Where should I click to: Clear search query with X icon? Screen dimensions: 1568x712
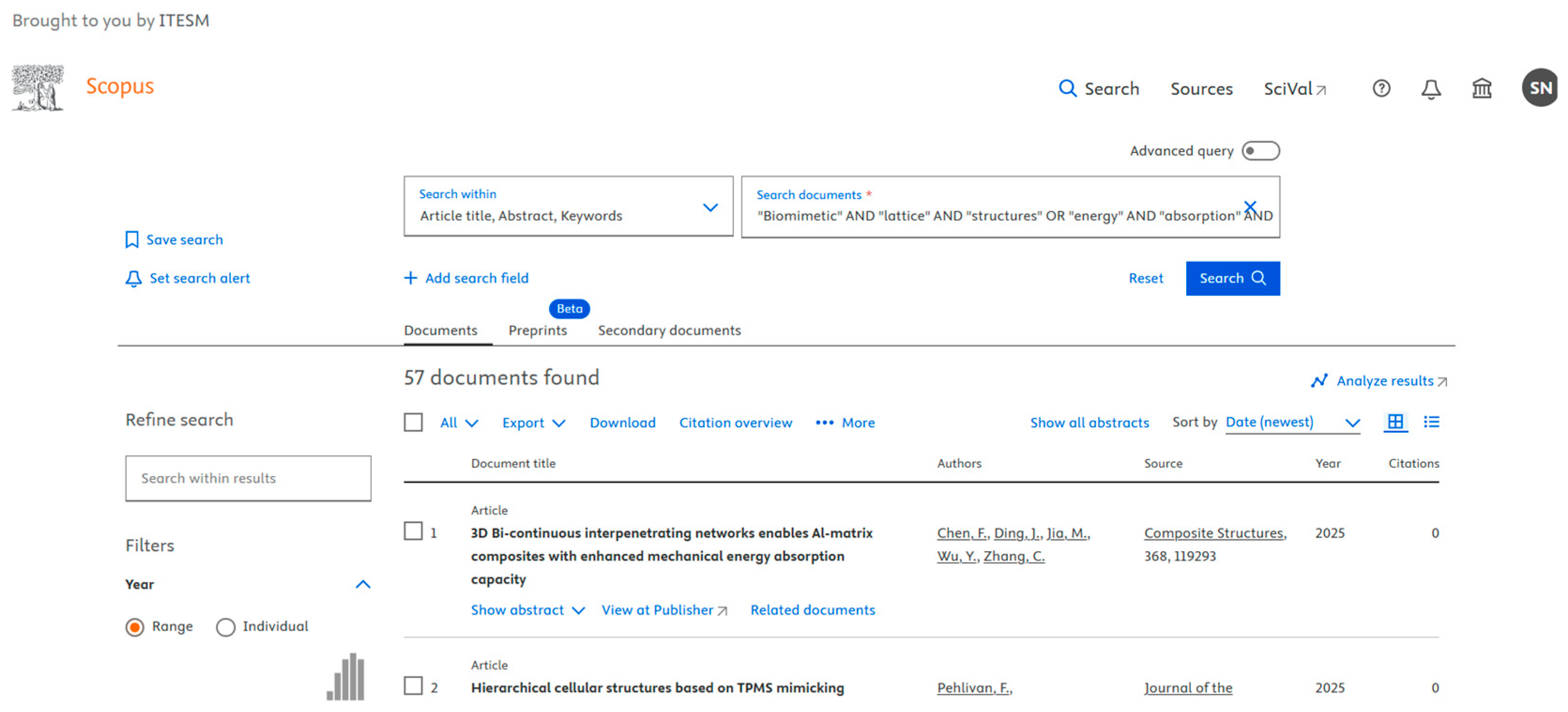coord(1250,206)
